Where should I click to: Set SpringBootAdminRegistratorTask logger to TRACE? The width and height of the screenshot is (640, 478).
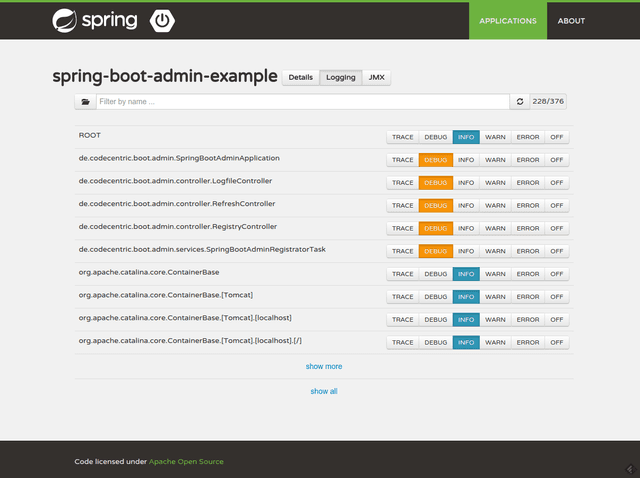pos(402,252)
